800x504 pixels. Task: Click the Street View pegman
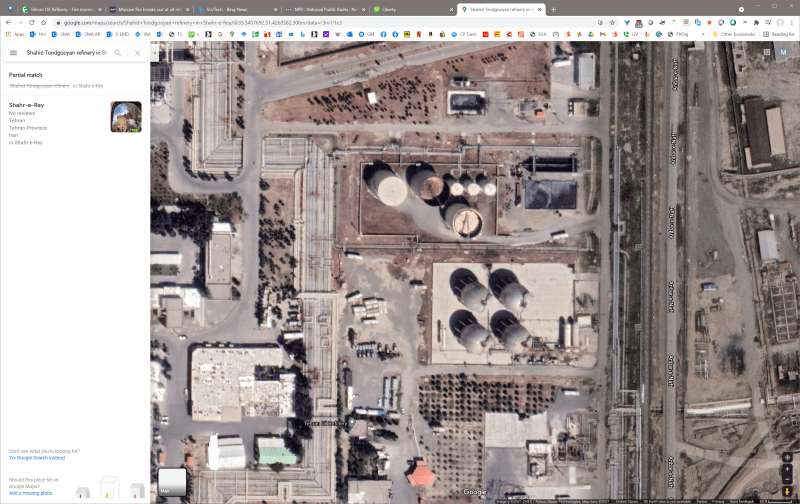pos(787,491)
